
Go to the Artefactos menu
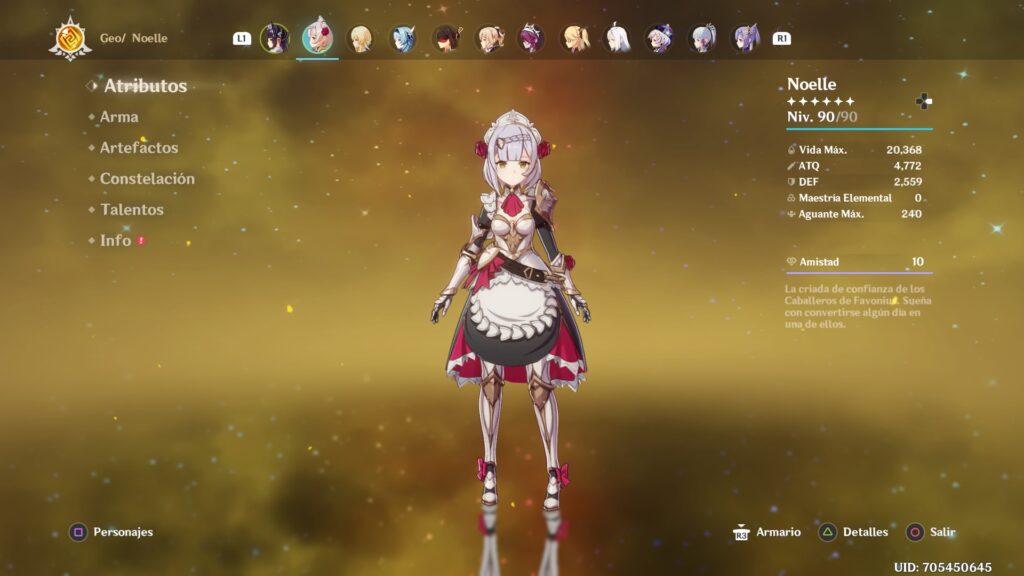coord(138,148)
